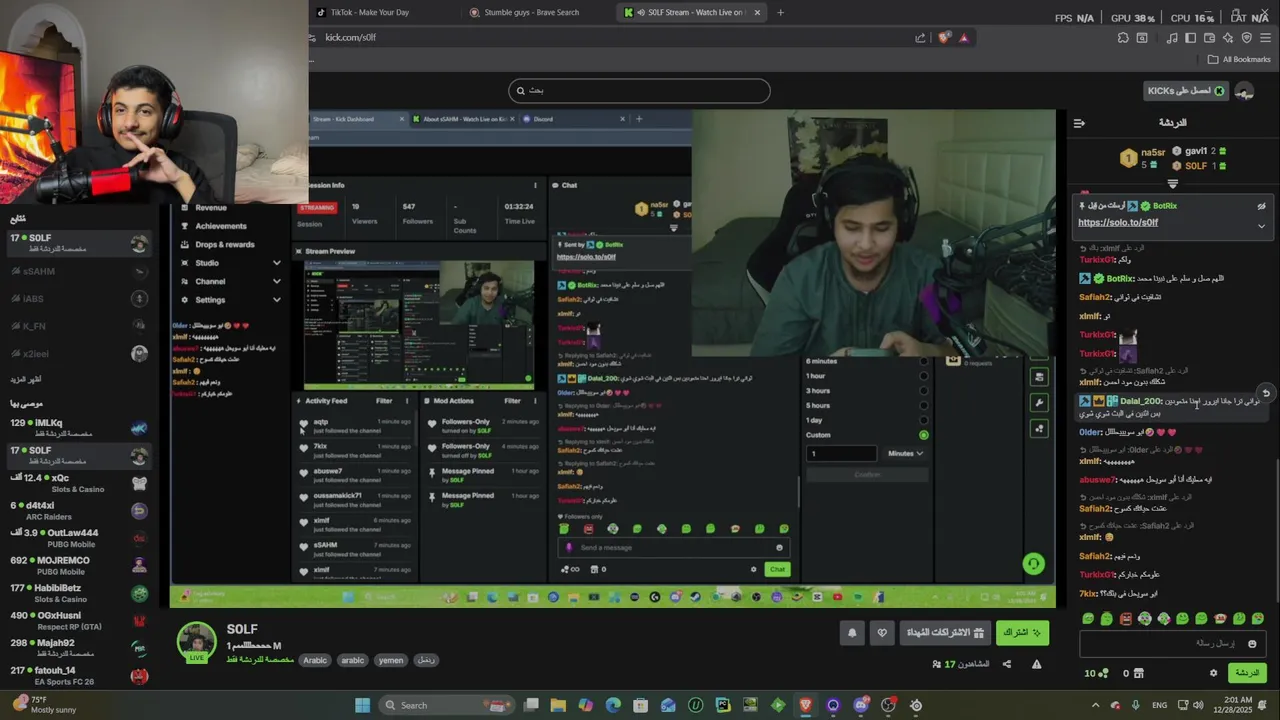
Task: Open the pinned https://solo.to/s0lf link
Action: pos(1118,223)
